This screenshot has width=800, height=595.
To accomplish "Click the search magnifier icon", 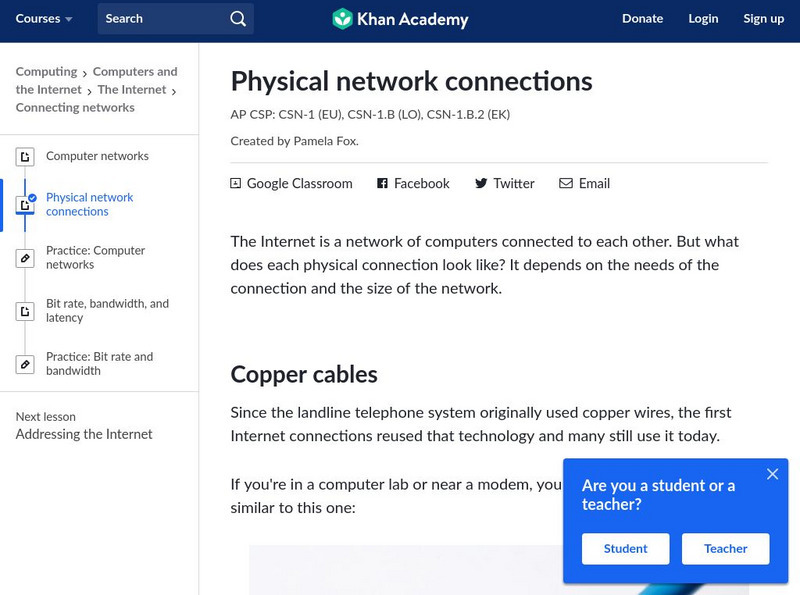I will (x=237, y=18).
